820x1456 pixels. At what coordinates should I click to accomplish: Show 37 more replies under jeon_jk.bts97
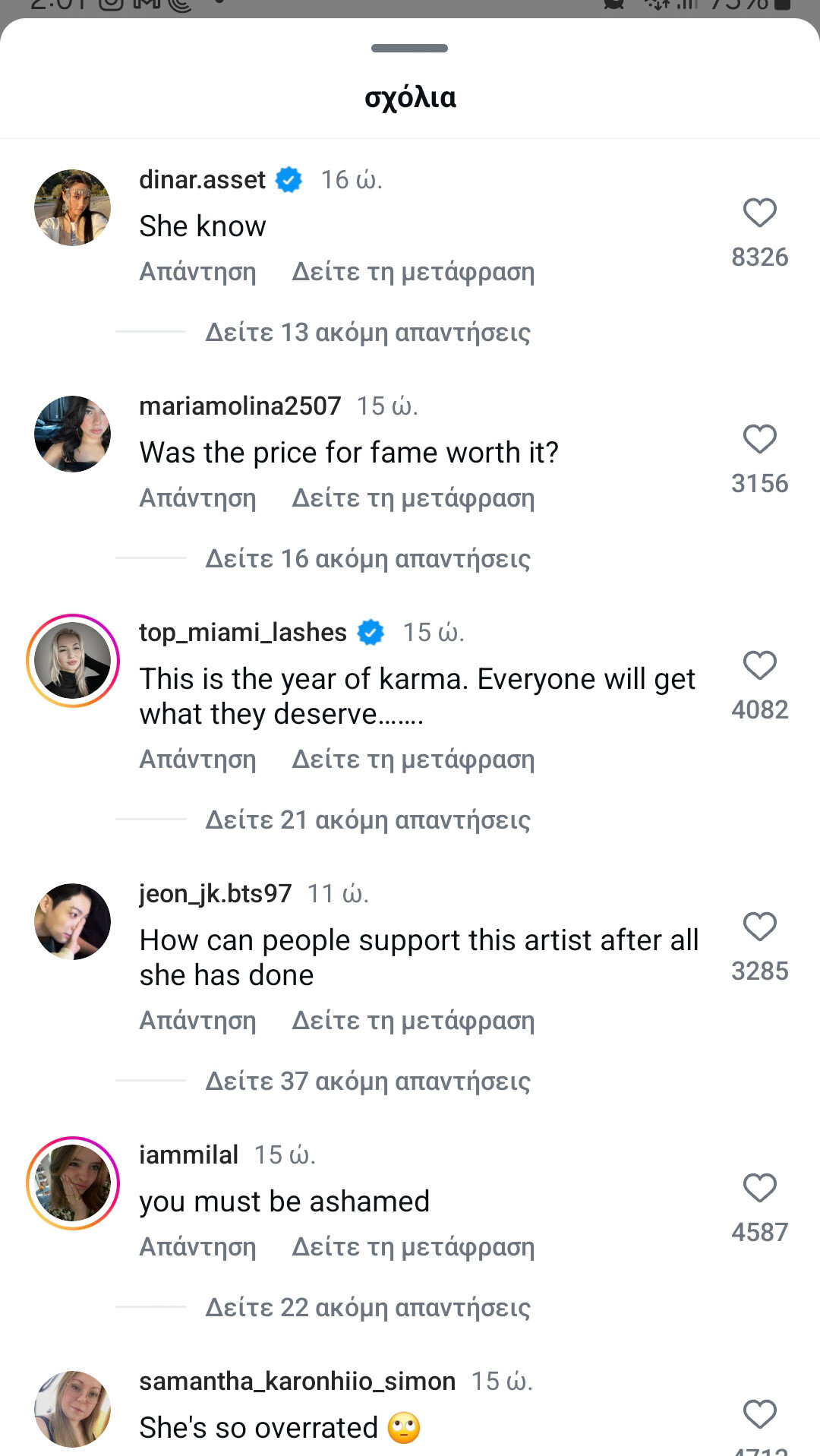pos(367,1082)
